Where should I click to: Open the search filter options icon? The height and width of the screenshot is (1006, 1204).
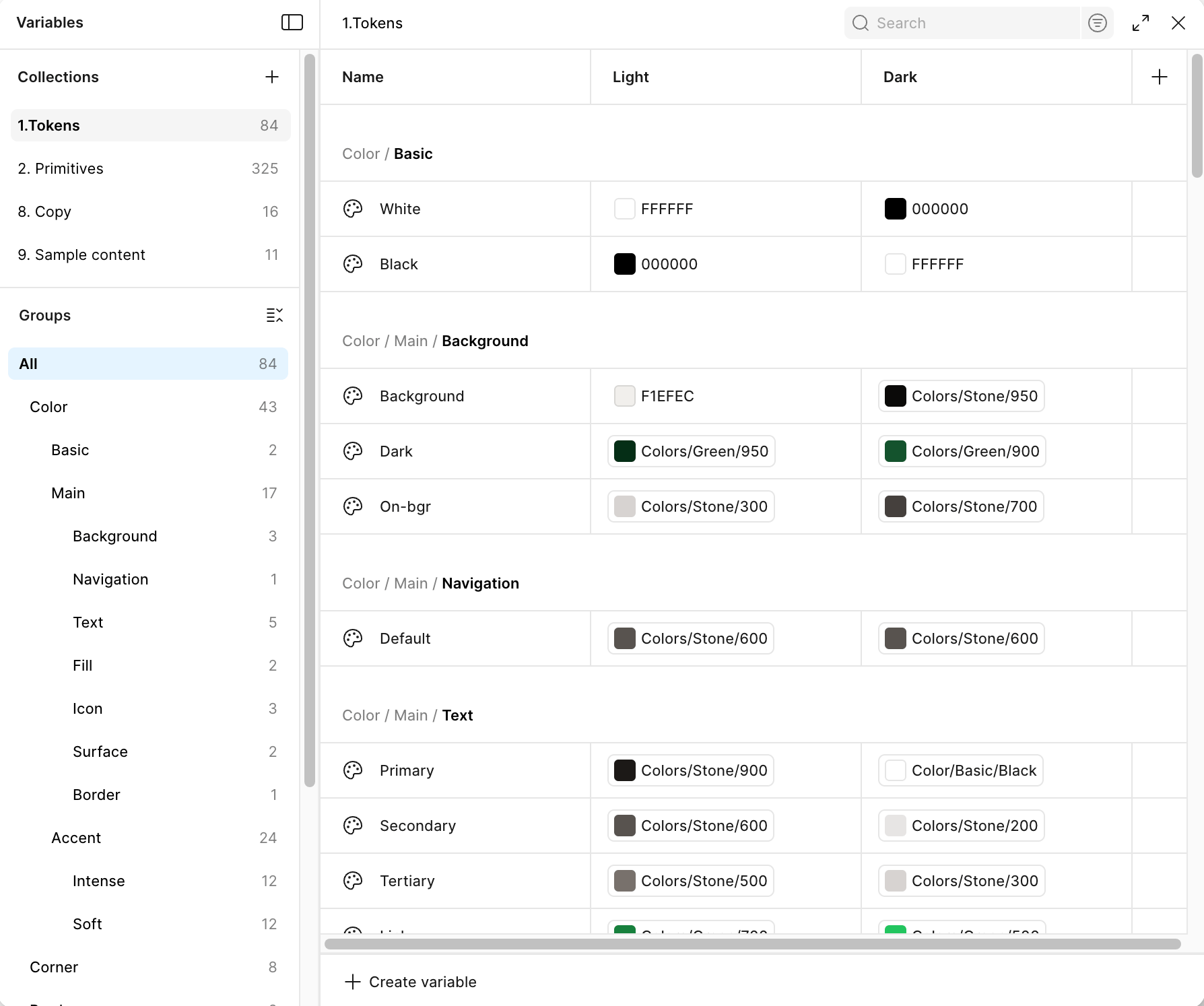[x=1098, y=23]
